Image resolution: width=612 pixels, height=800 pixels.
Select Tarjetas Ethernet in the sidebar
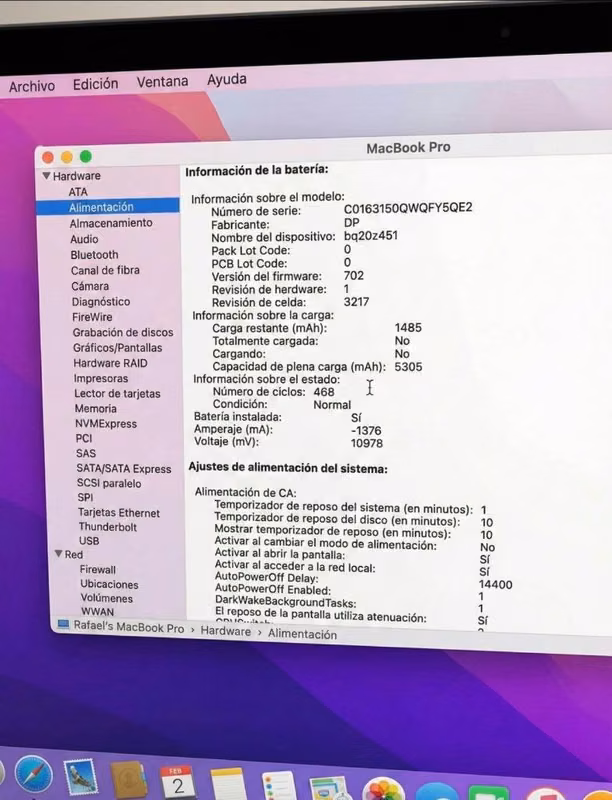pyautogui.click(x=119, y=512)
